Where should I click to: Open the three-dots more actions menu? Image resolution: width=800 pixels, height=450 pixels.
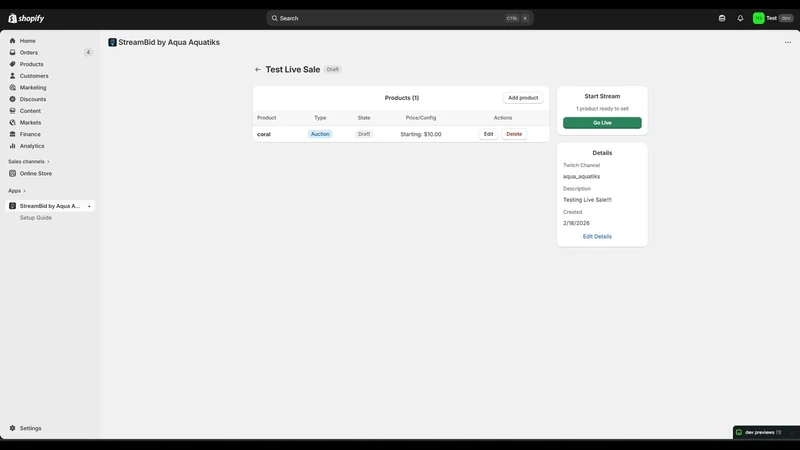tap(788, 42)
